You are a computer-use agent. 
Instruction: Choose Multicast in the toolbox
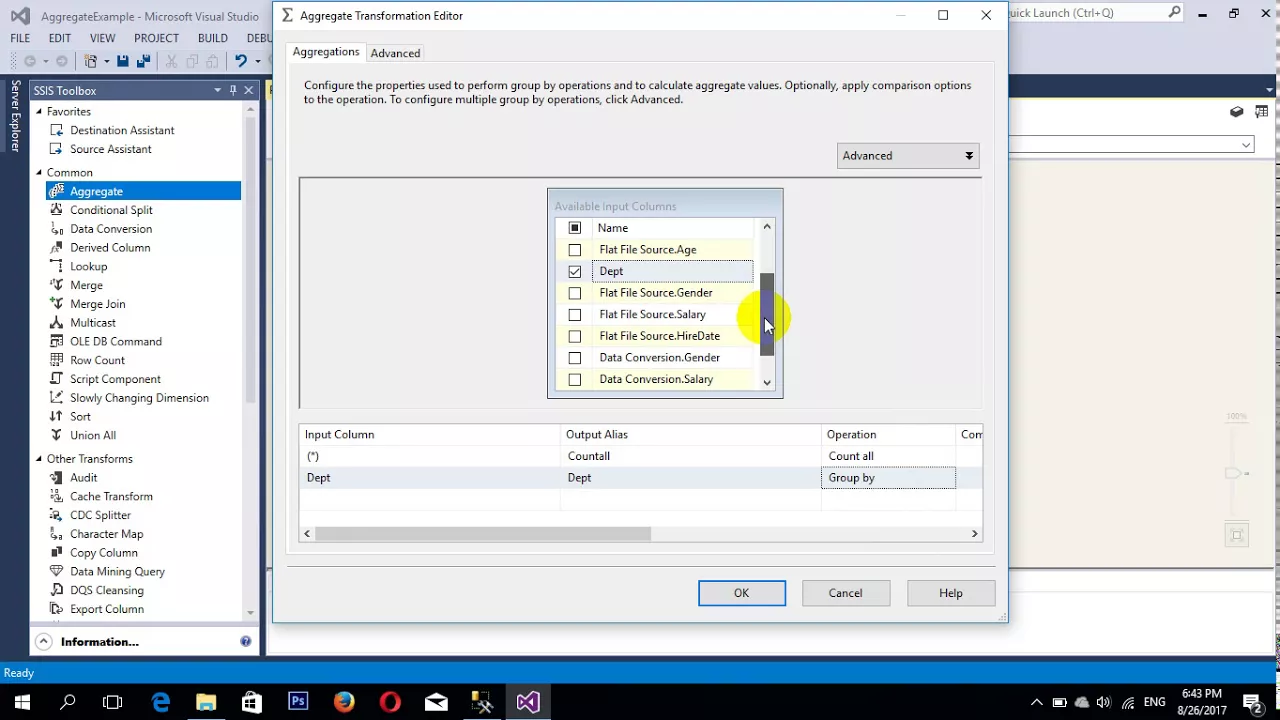[93, 323]
